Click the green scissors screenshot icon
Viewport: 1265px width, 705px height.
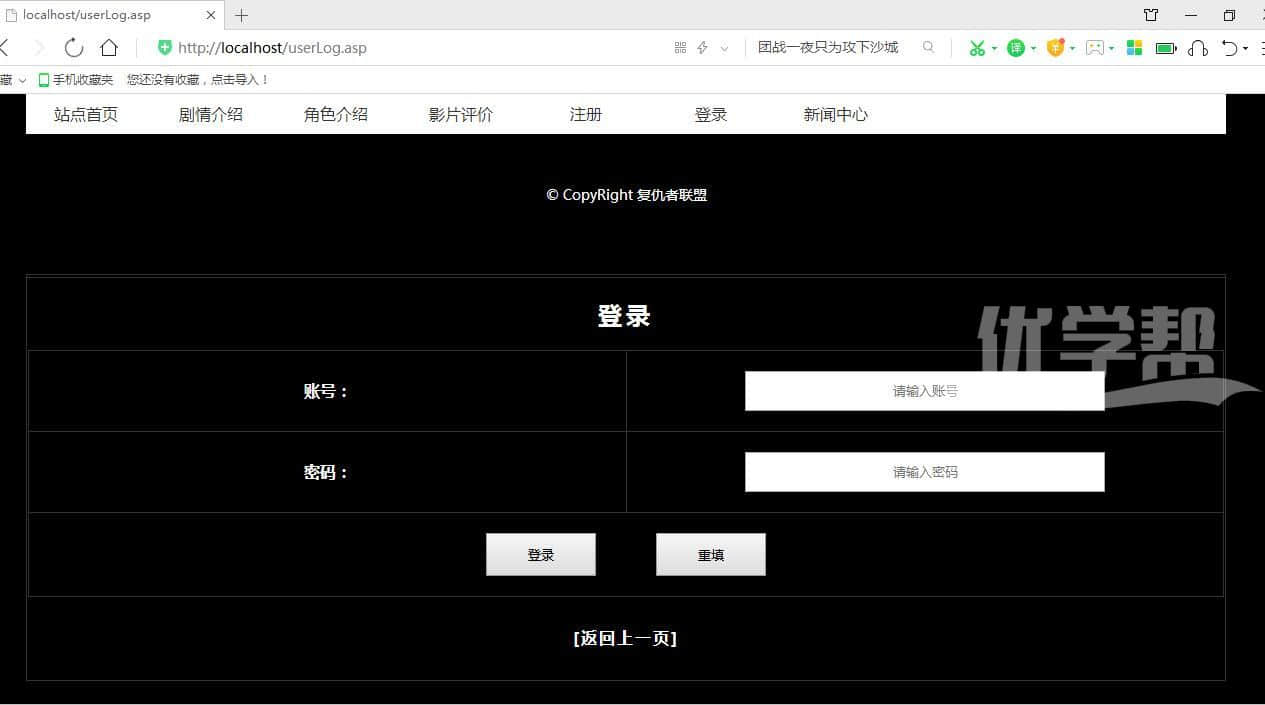(977, 48)
